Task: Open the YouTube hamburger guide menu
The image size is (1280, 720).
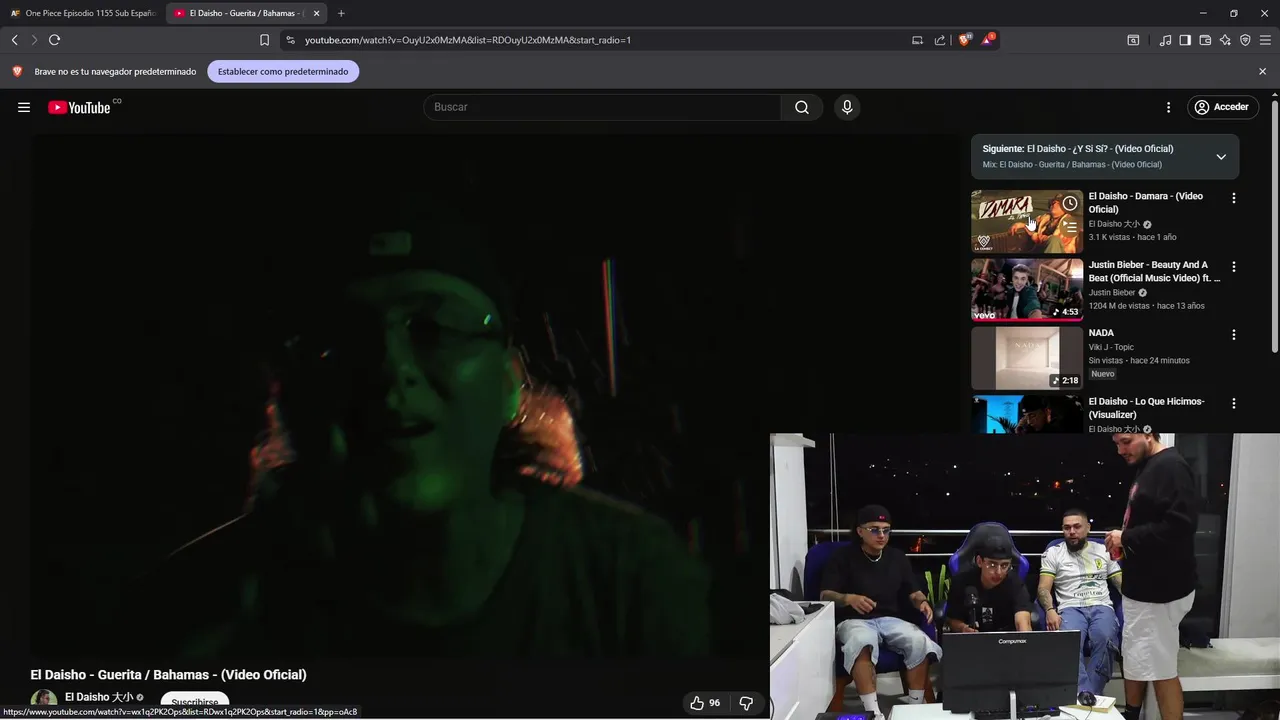Action: (x=24, y=107)
